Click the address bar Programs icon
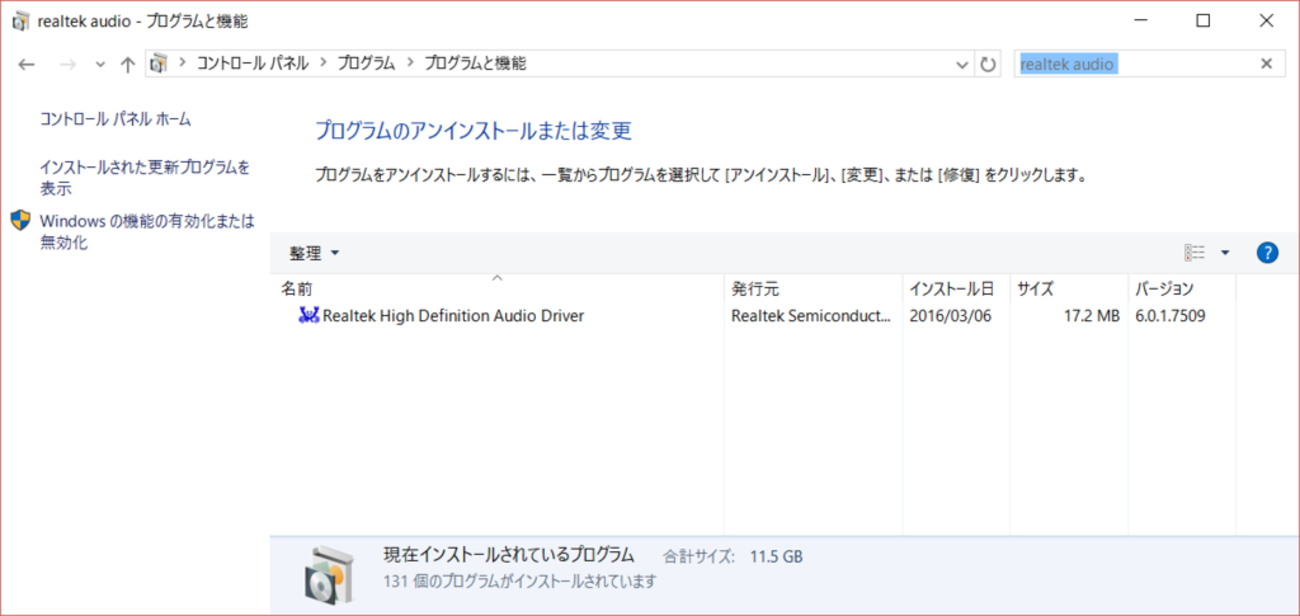 tap(158, 63)
